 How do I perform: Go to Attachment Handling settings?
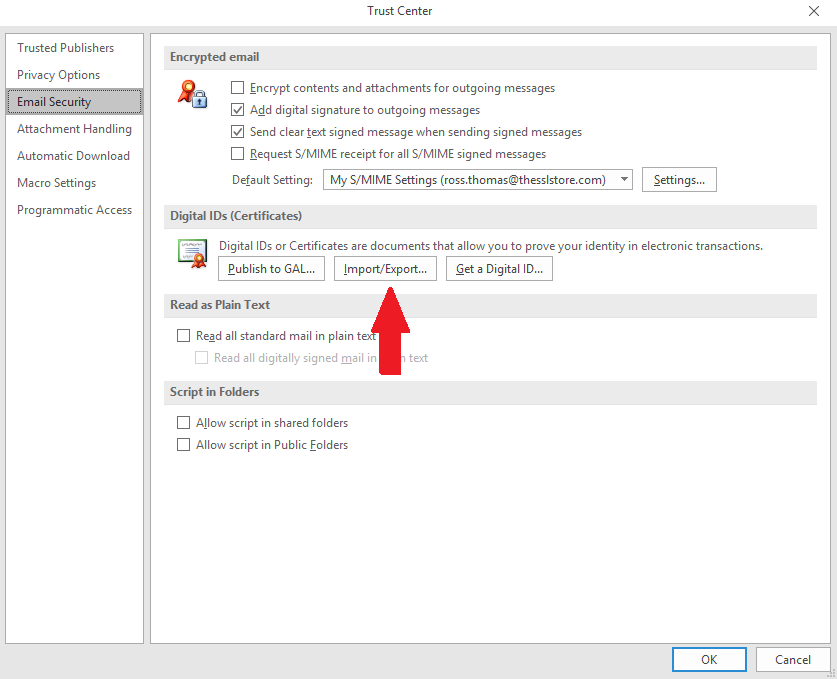(74, 129)
